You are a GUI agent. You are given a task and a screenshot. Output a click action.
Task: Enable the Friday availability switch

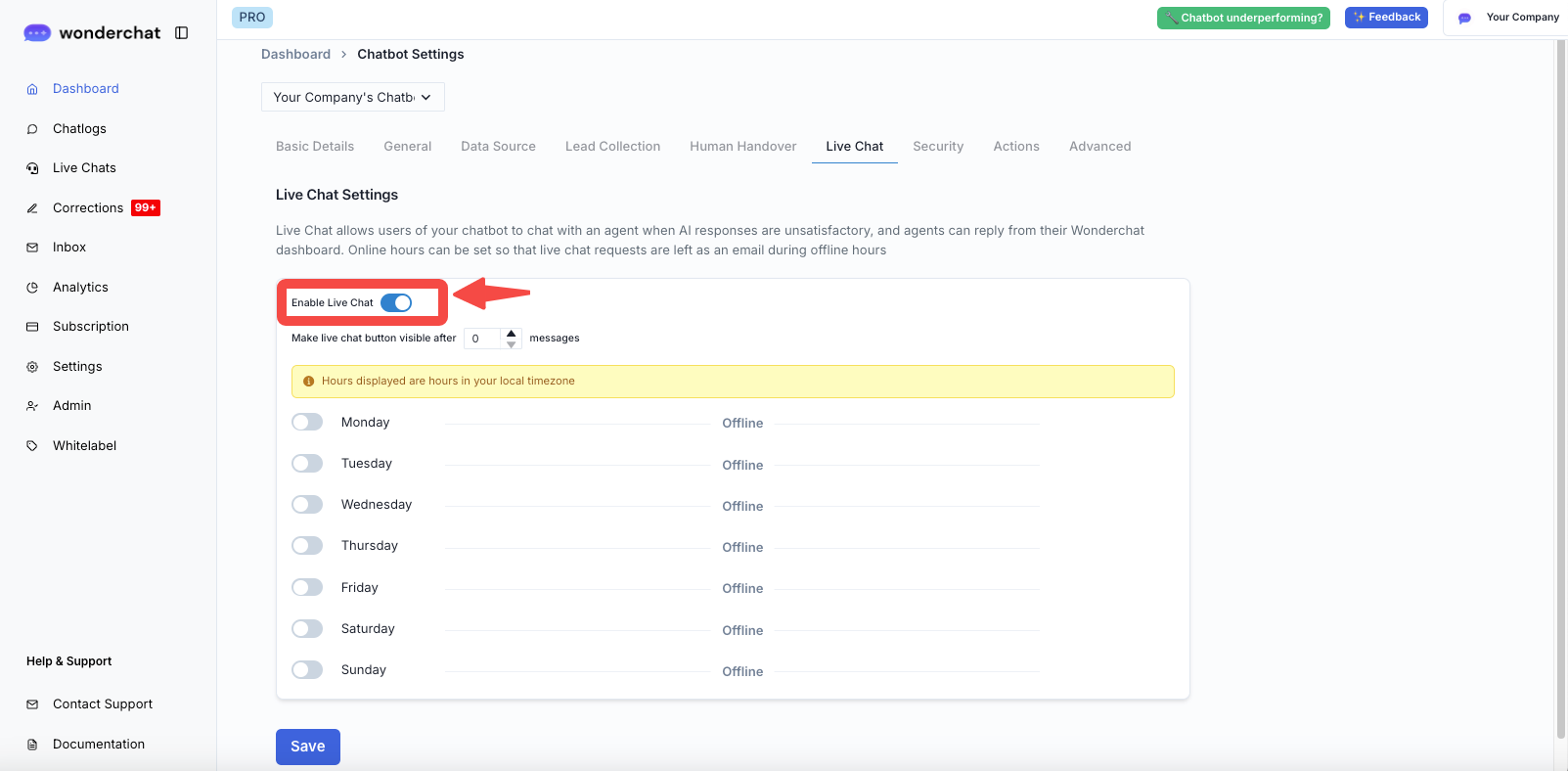(x=307, y=587)
